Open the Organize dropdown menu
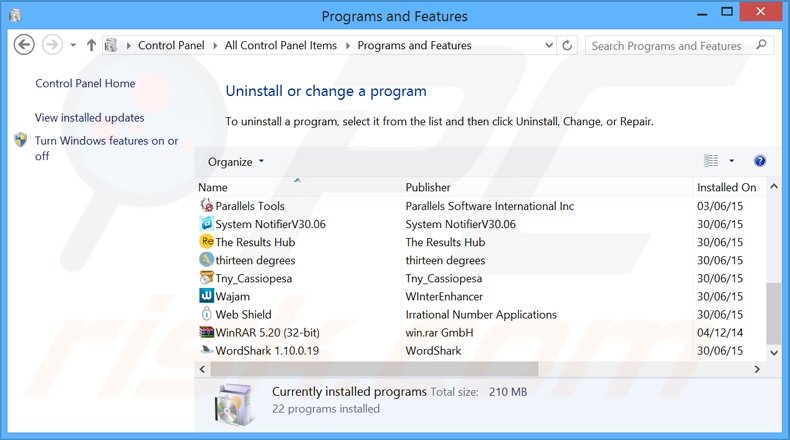 236,162
